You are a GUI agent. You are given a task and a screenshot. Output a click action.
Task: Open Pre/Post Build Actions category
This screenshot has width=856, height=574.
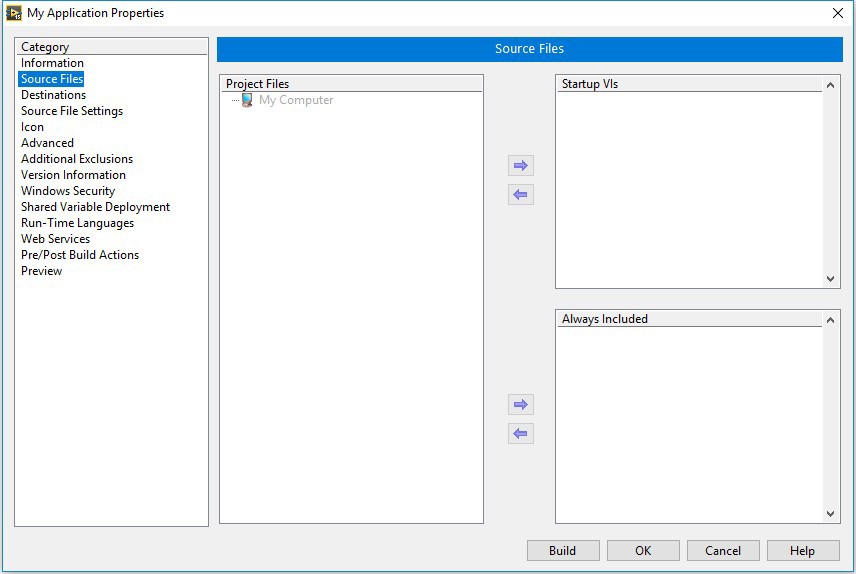click(80, 255)
